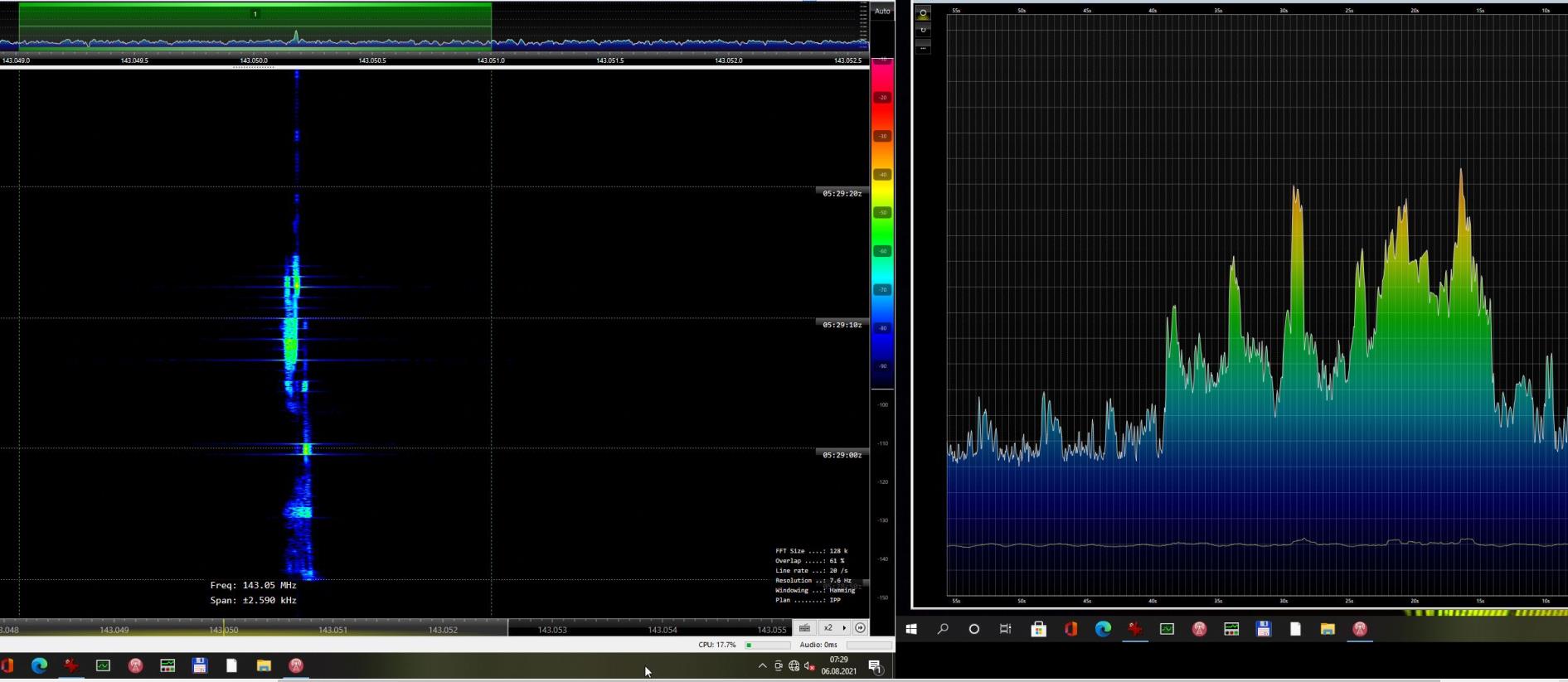Click the 05:29:10z waterfall timestamp
1568x682 pixels.
tap(842, 325)
